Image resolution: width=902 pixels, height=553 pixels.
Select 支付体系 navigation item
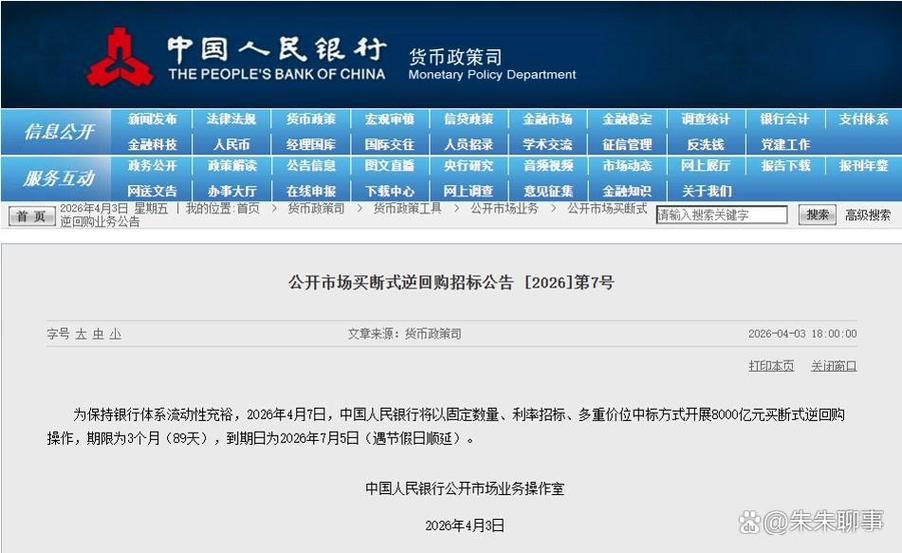[x=863, y=119]
